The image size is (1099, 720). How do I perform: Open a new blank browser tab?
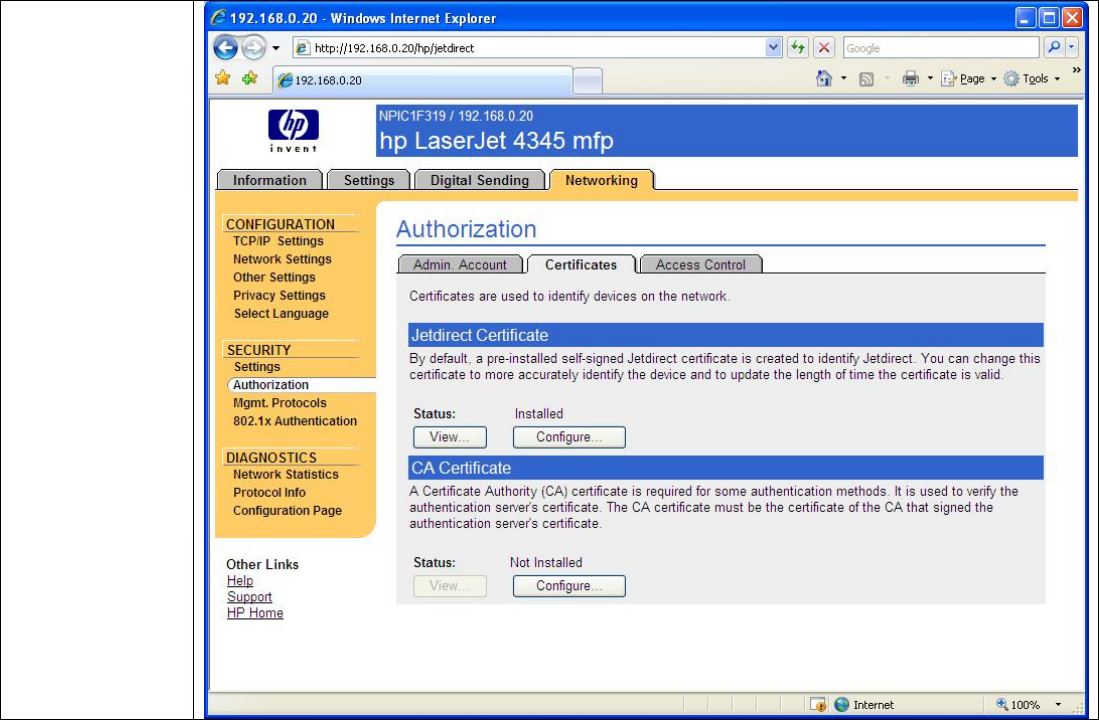[587, 81]
